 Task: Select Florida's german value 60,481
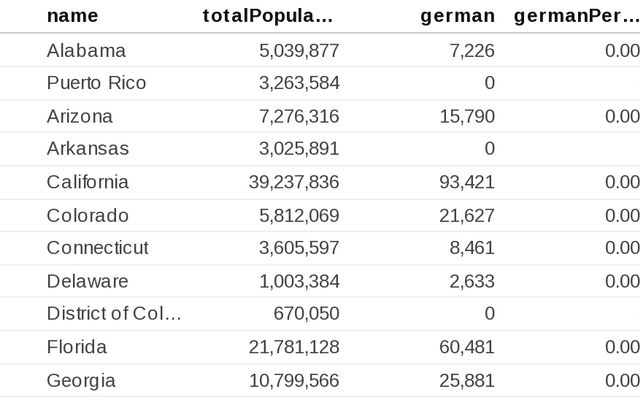click(x=467, y=347)
